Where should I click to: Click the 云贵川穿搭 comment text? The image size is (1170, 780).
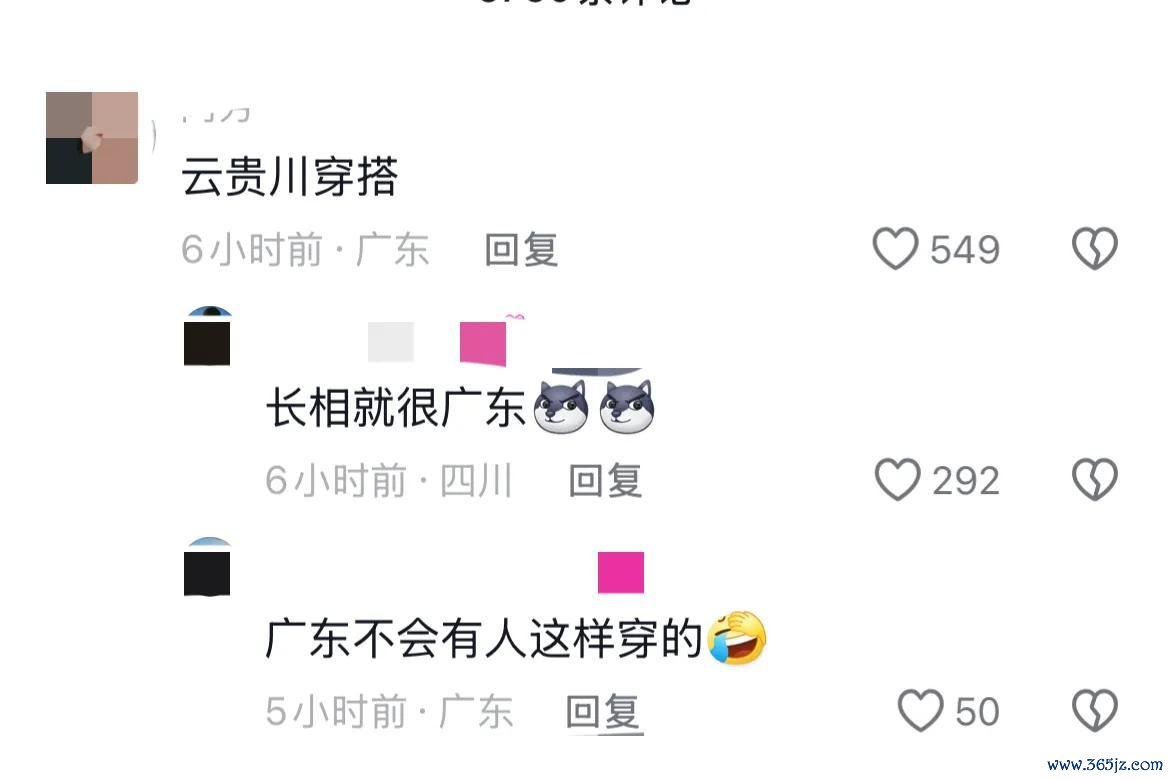tap(290, 177)
